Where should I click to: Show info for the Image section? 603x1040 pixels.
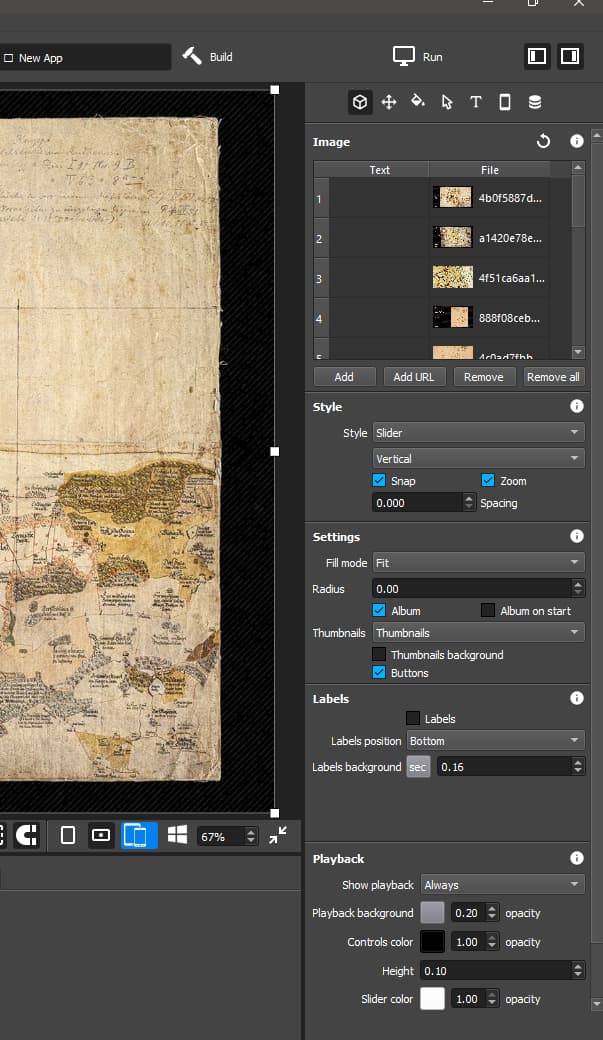click(x=576, y=141)
